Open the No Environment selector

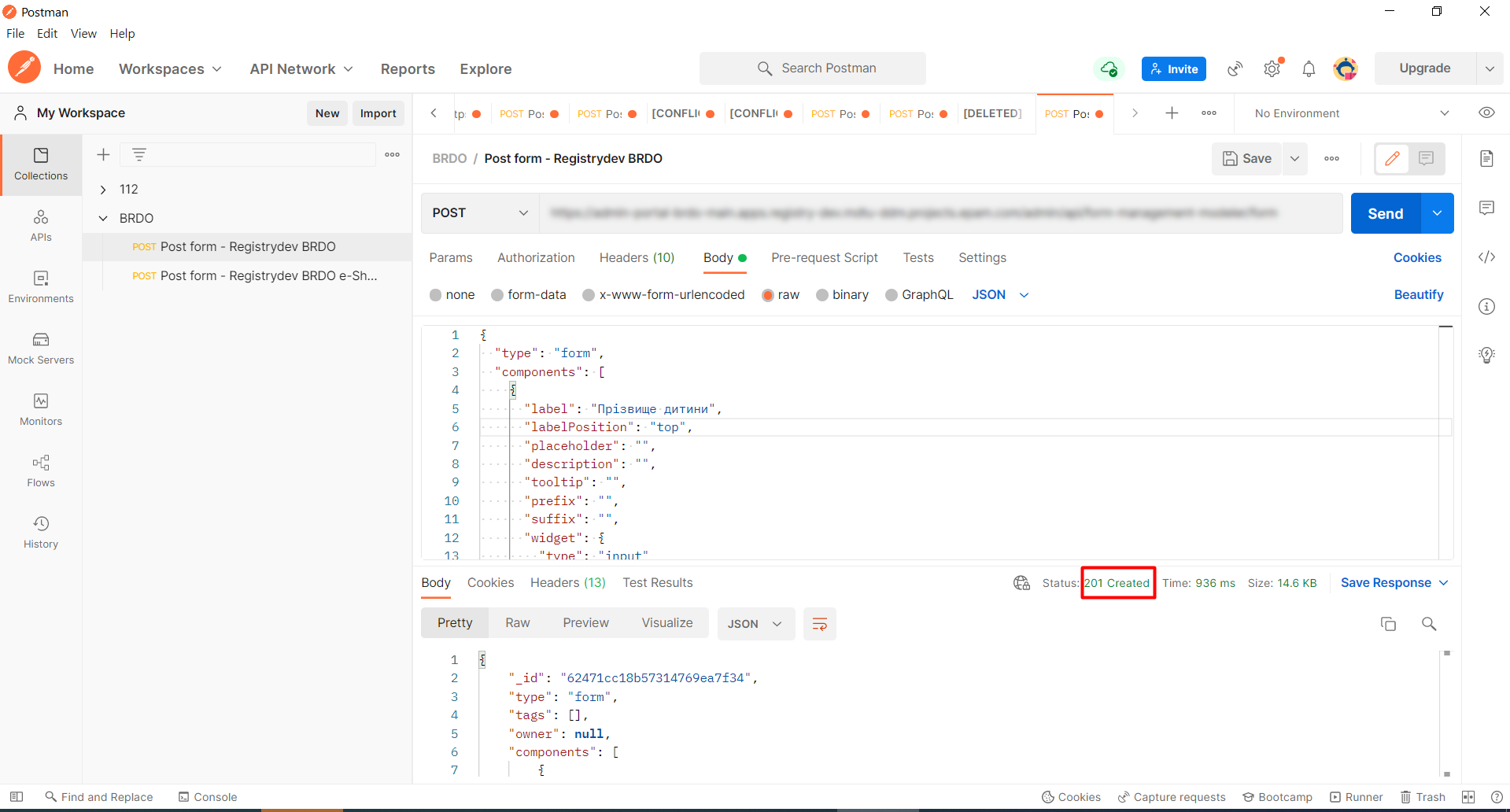(1351, 113)
